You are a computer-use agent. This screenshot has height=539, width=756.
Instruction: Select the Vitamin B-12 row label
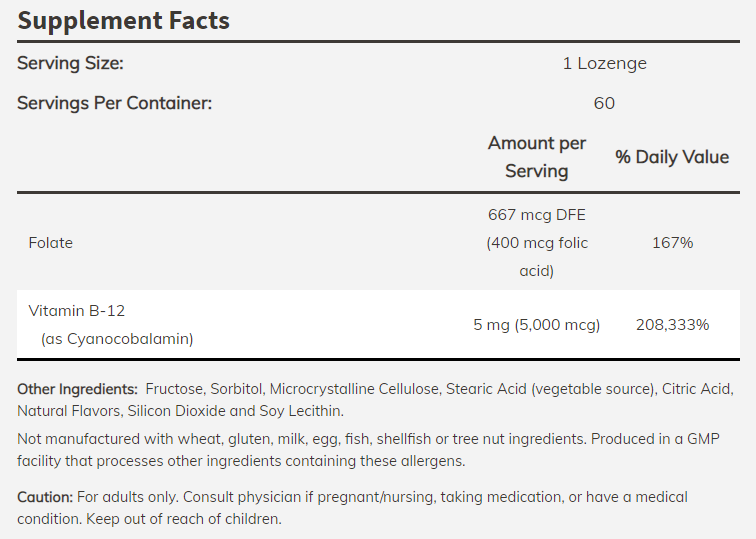click(x=77, y=311)
